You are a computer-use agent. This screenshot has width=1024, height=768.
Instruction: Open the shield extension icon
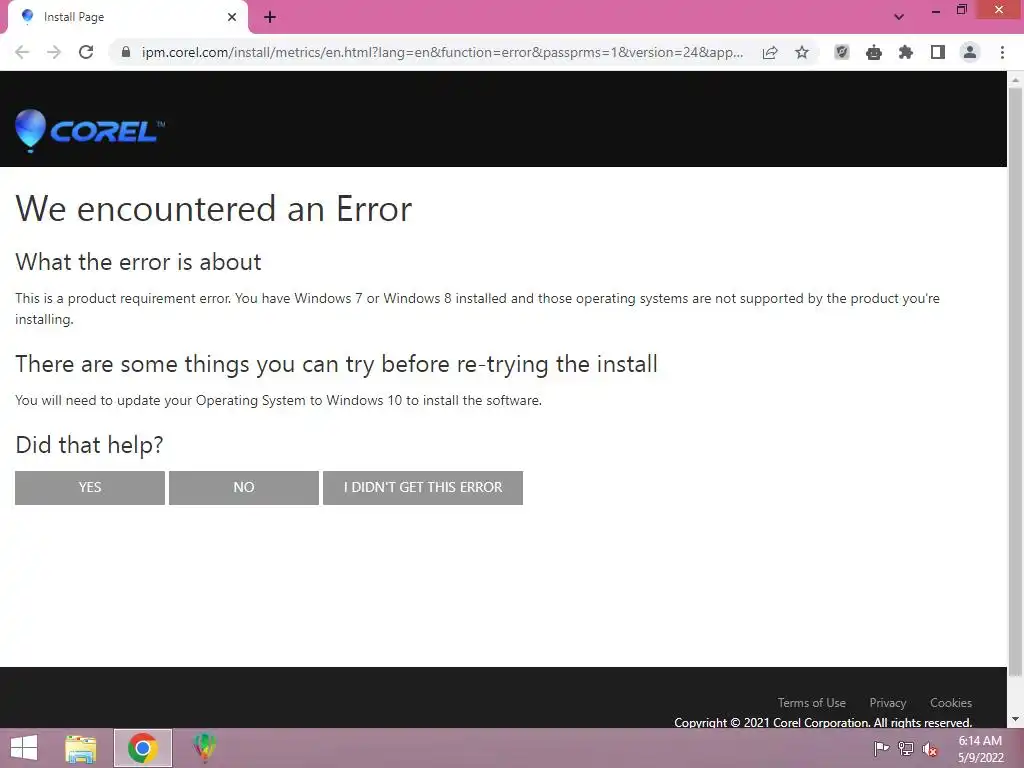point(842,52)
